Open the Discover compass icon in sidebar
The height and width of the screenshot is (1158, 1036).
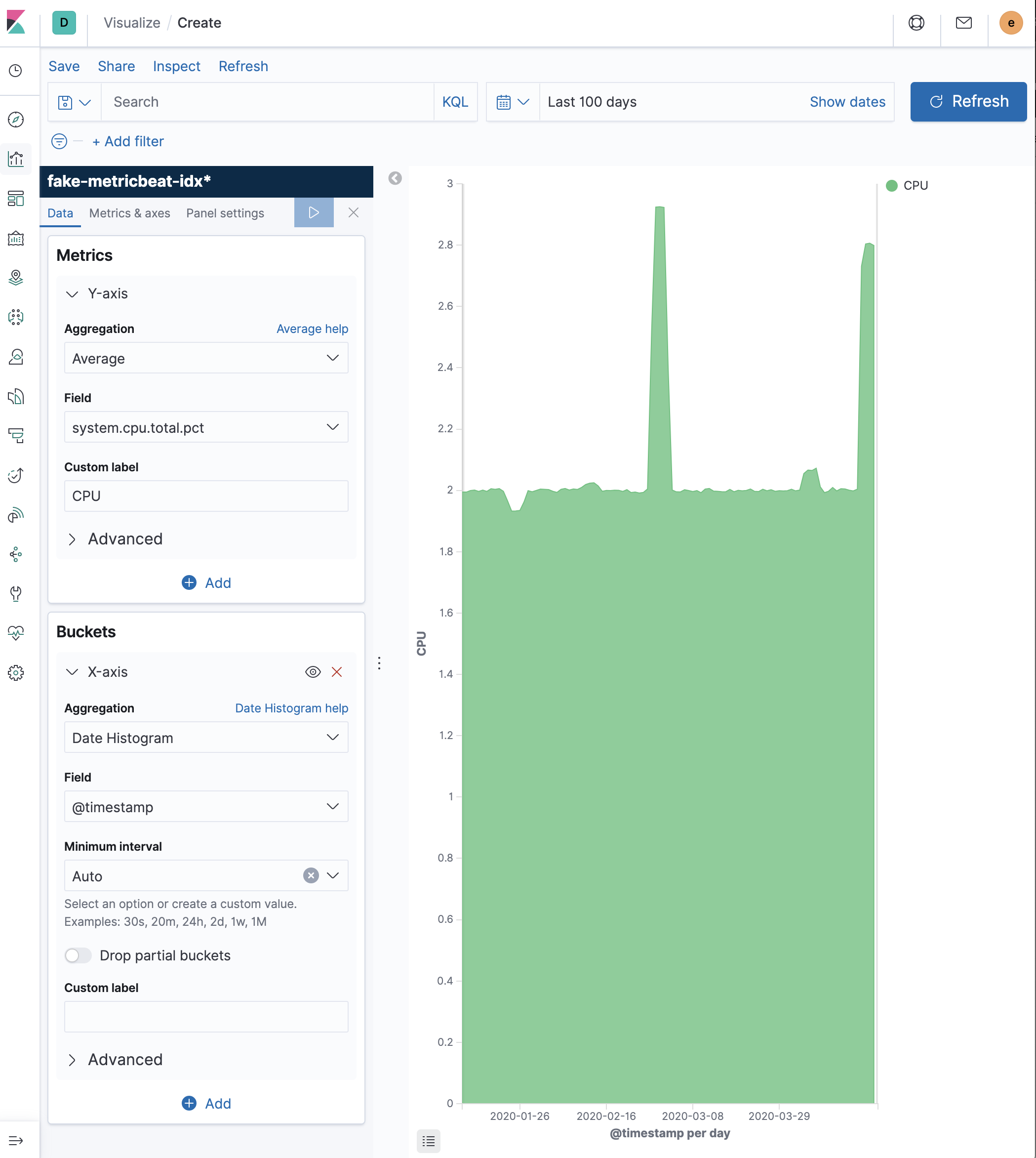[x=16, y=119]
